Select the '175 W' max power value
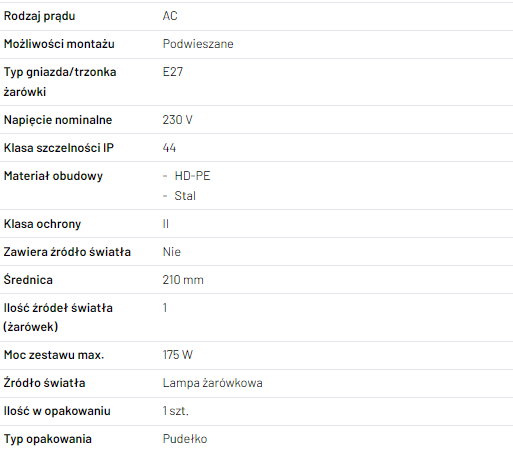This screenshot has width=513, height=458. [178, 355]
